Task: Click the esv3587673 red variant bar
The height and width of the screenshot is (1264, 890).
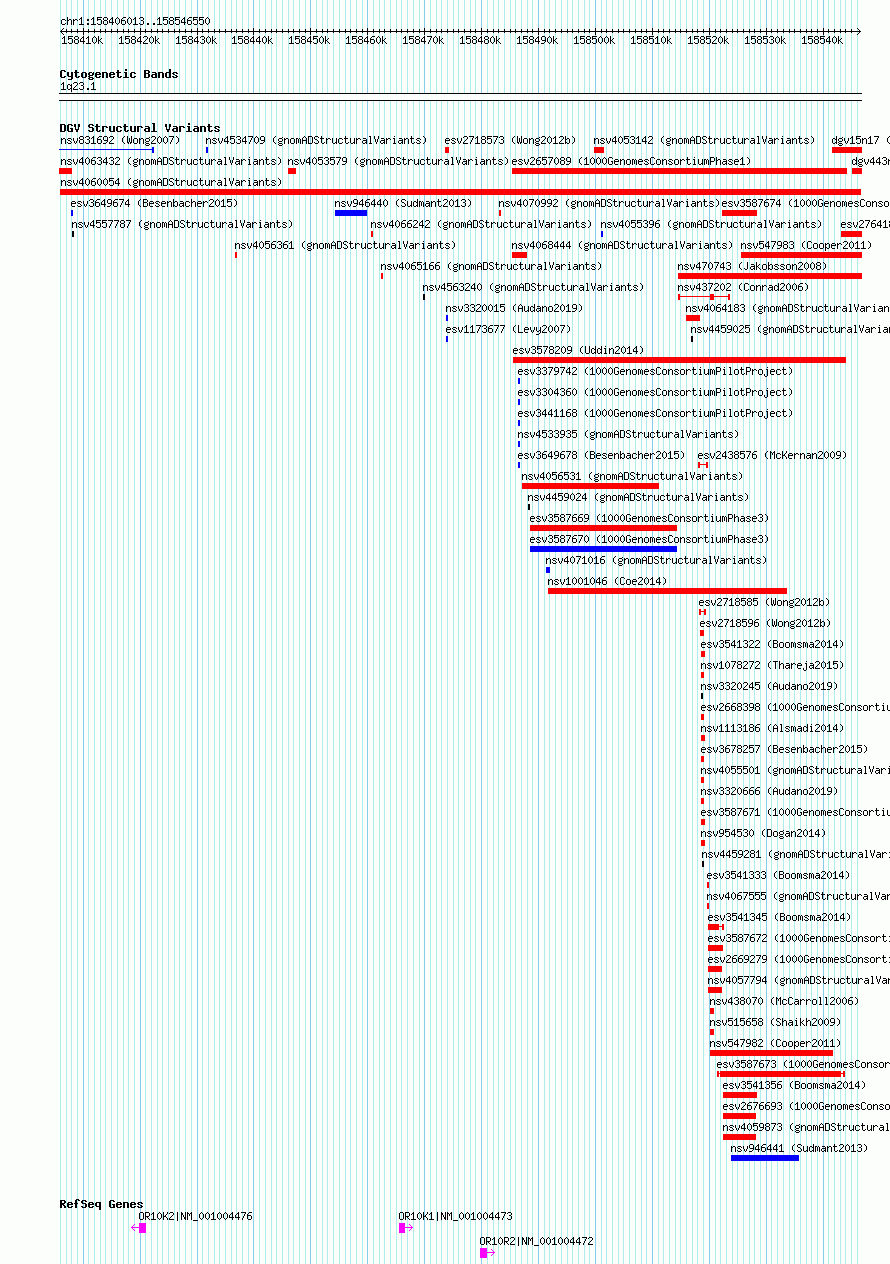Action: click(781, 1074)
